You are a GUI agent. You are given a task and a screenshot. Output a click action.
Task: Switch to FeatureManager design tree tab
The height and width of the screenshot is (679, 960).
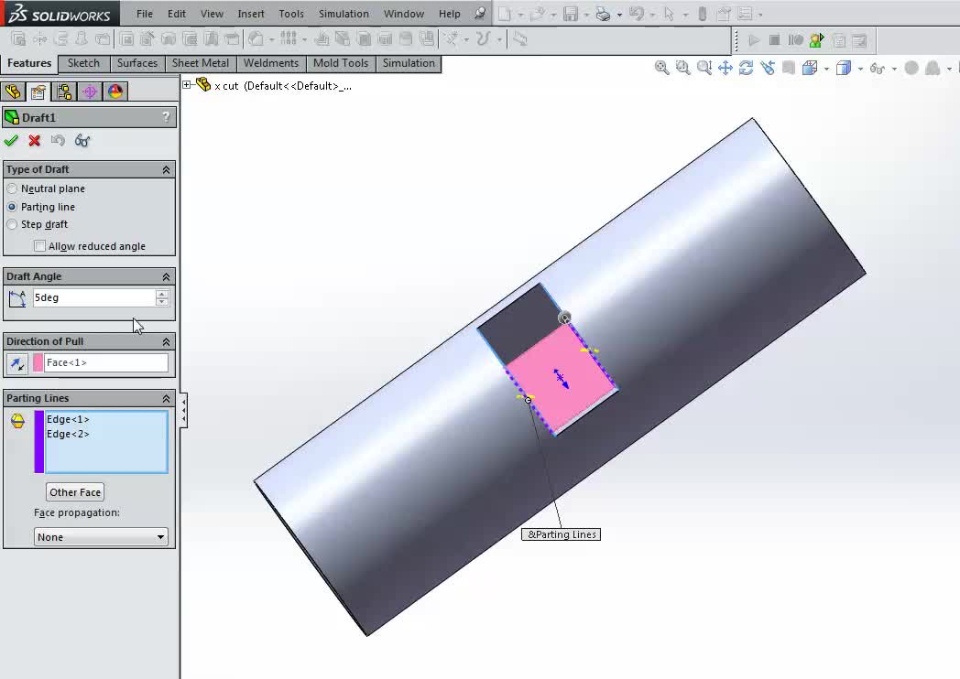coord(13,92)
